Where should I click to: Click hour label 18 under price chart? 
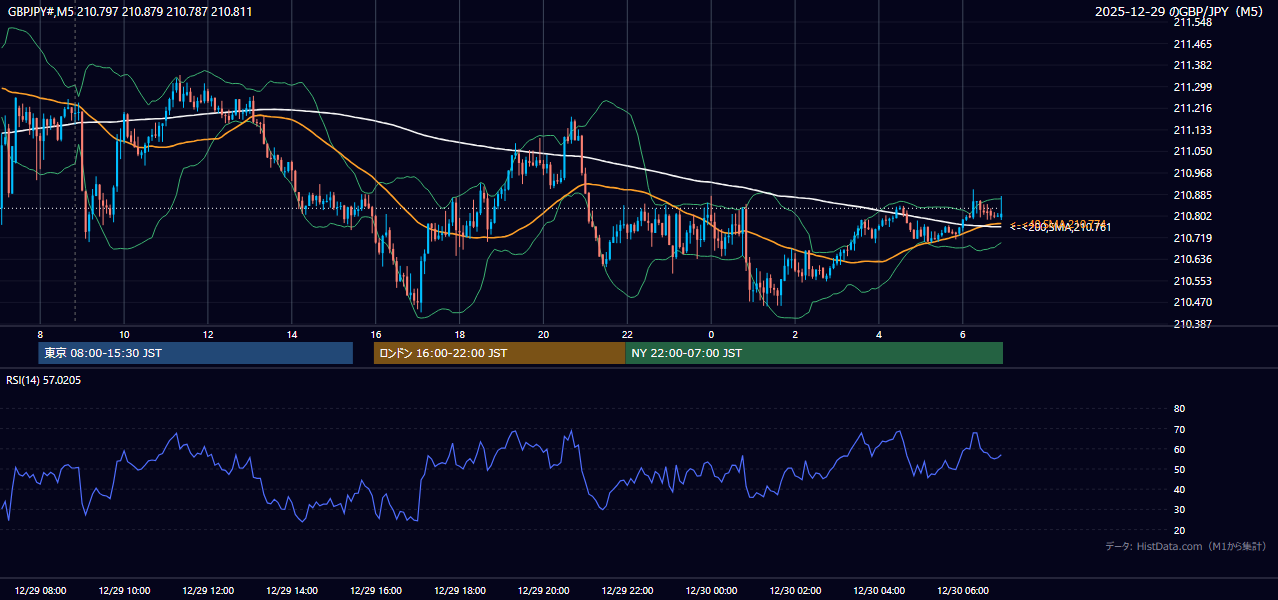(460, 334)
